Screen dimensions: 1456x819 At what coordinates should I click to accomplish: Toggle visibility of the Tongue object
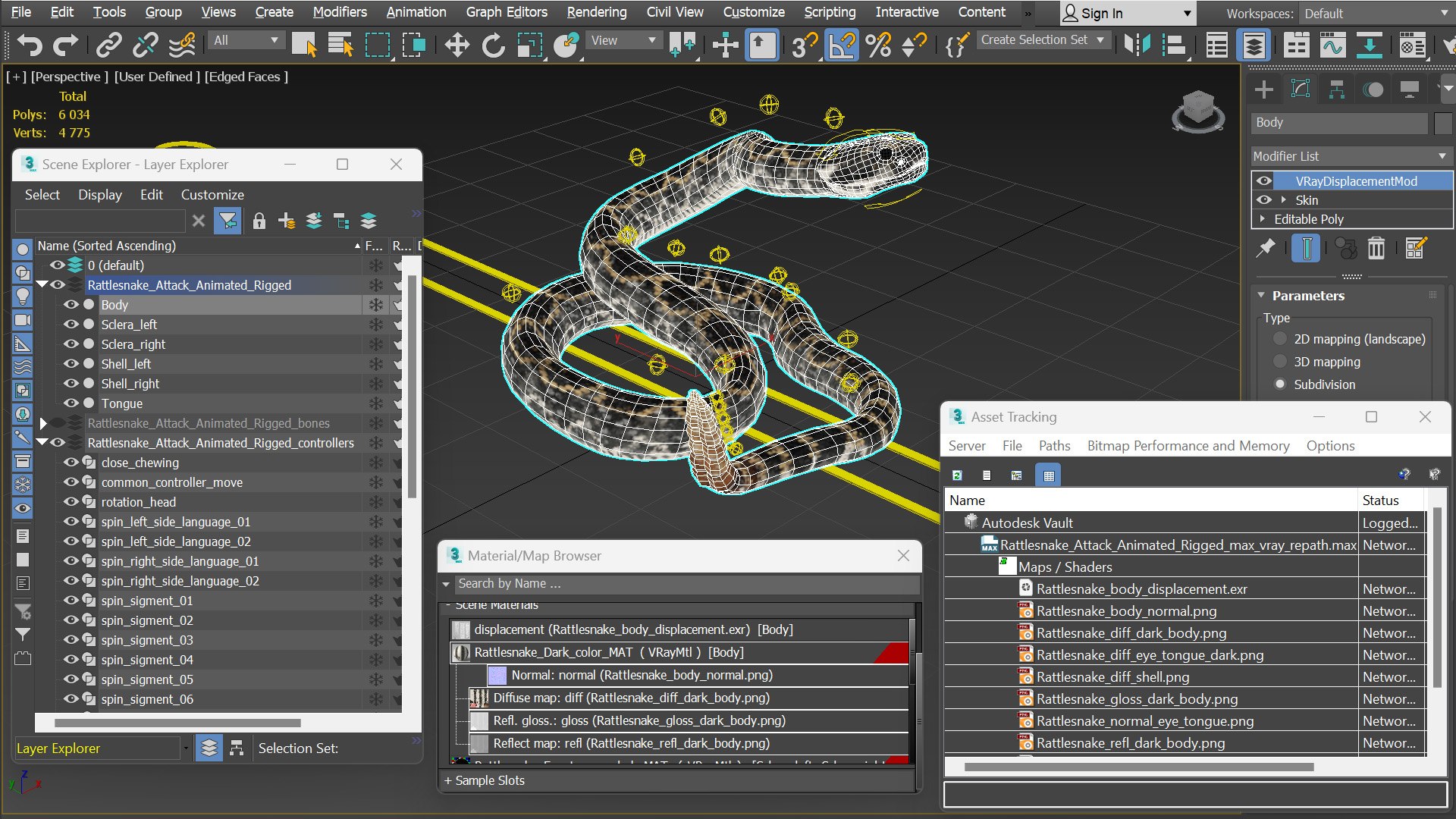click(x=71, y=403)
